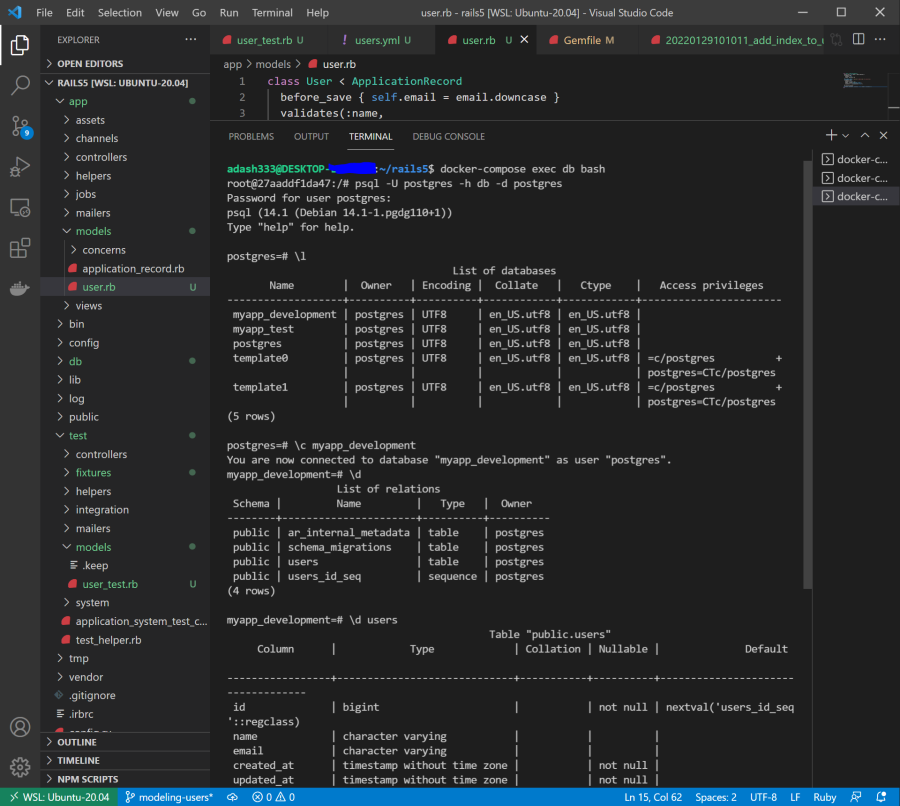
Task: Expand the OUTLINE section
Action: (77, 742)
